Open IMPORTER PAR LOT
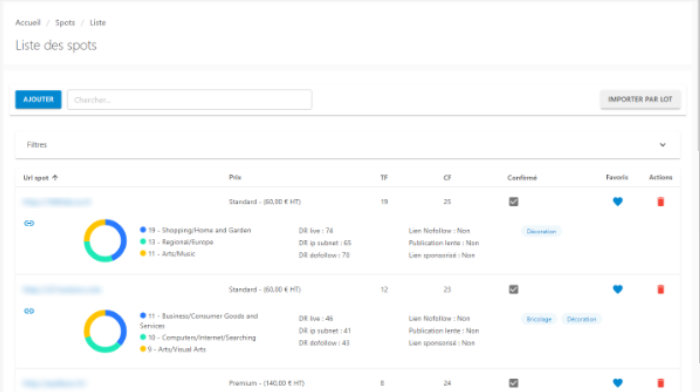This screenshot has width=700, height=392. (640, 99)
